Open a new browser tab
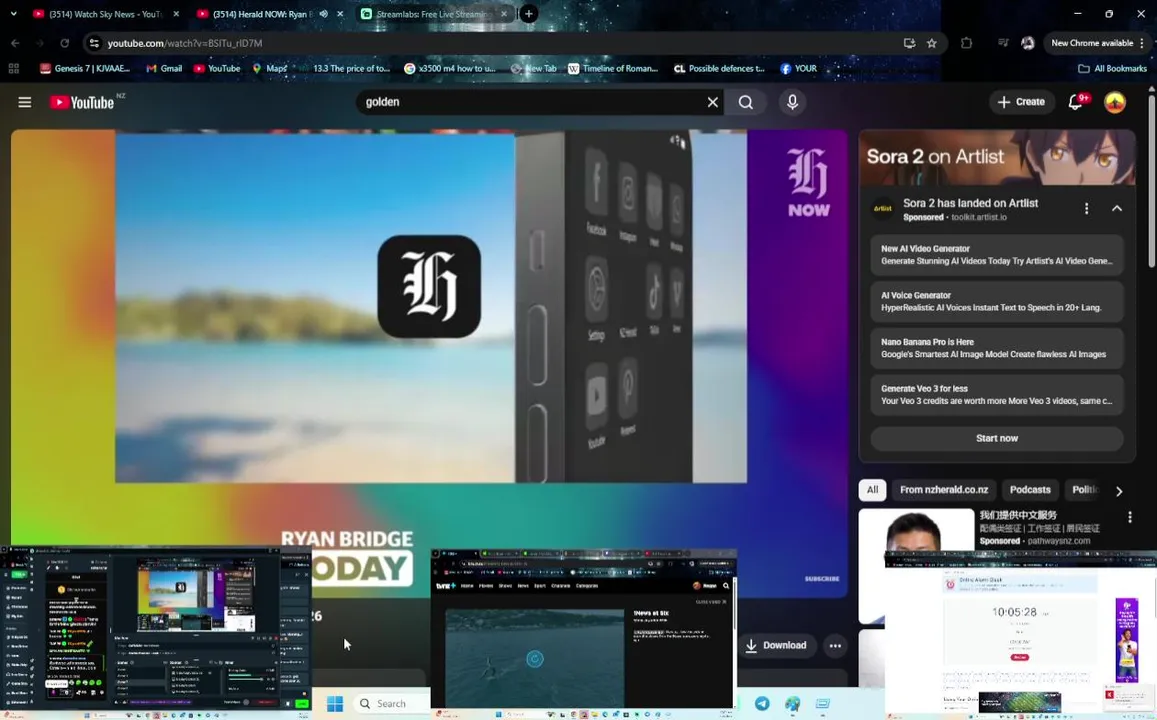 pos(528,13)
